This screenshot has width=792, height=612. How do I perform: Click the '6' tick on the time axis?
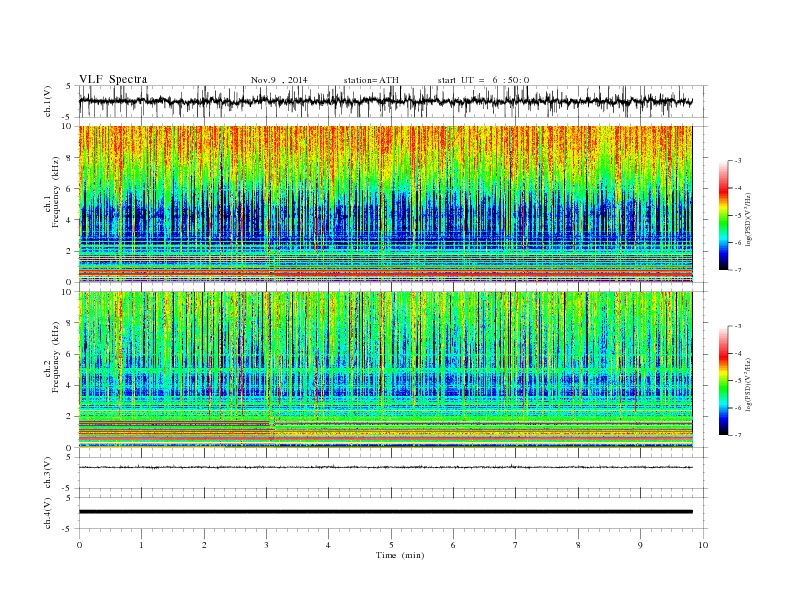click(x=453, y=545)
